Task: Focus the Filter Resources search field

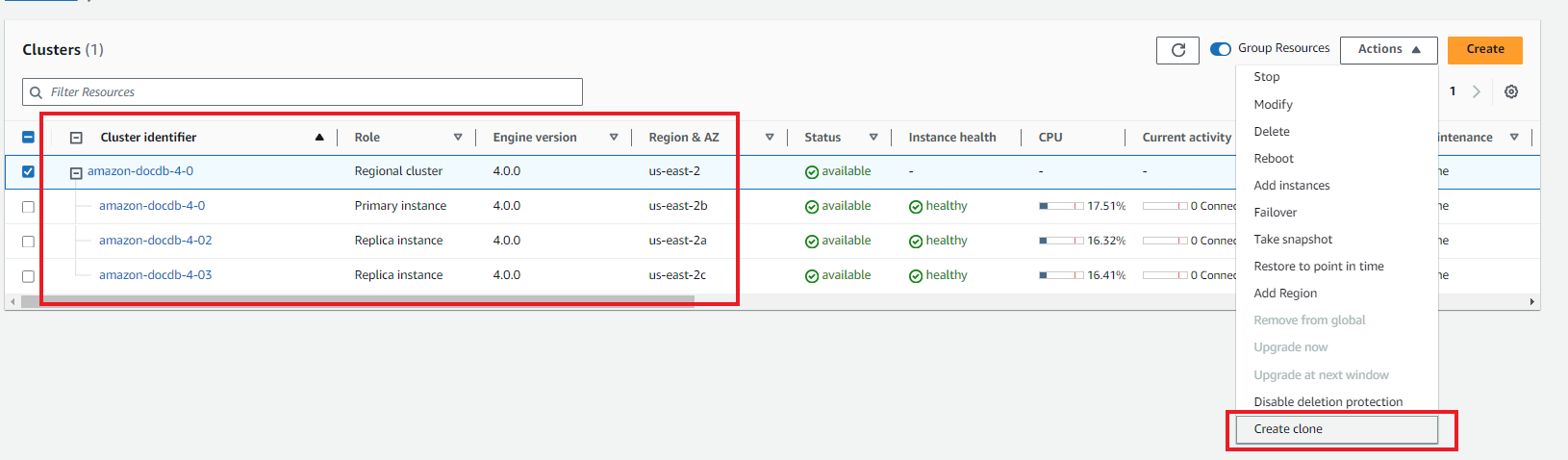Action: coord(302,92)
